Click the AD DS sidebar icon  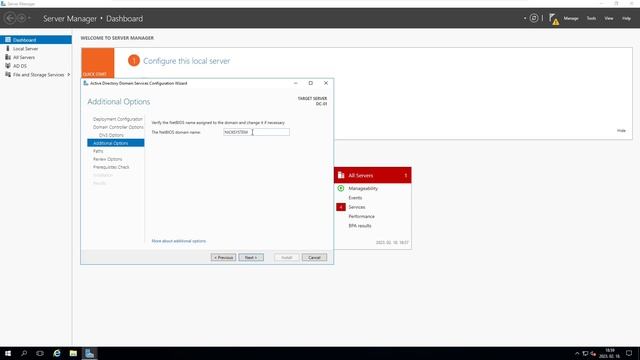(8, 66)
